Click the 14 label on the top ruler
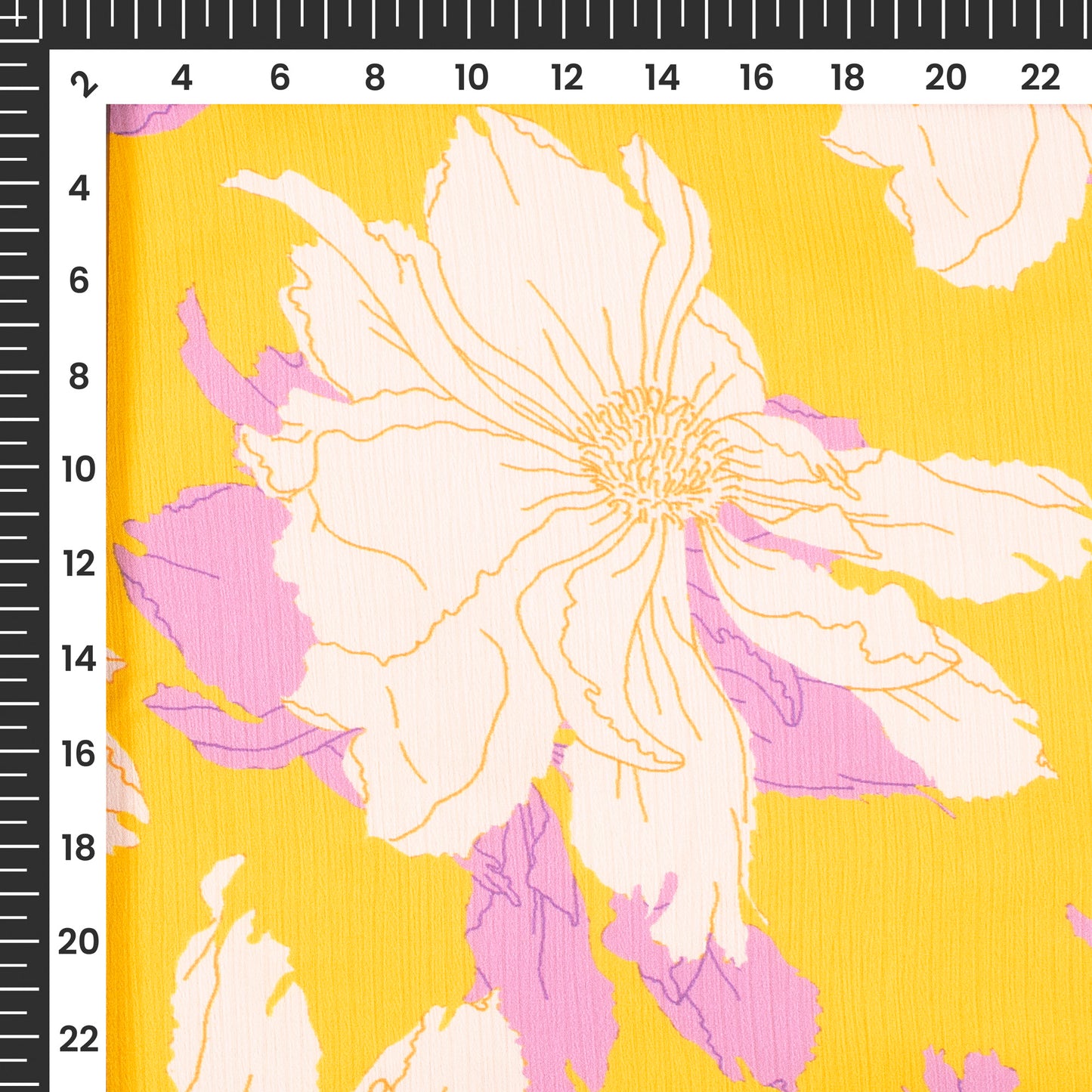Screen dimensions: 1092x1092 click(662, 78)
